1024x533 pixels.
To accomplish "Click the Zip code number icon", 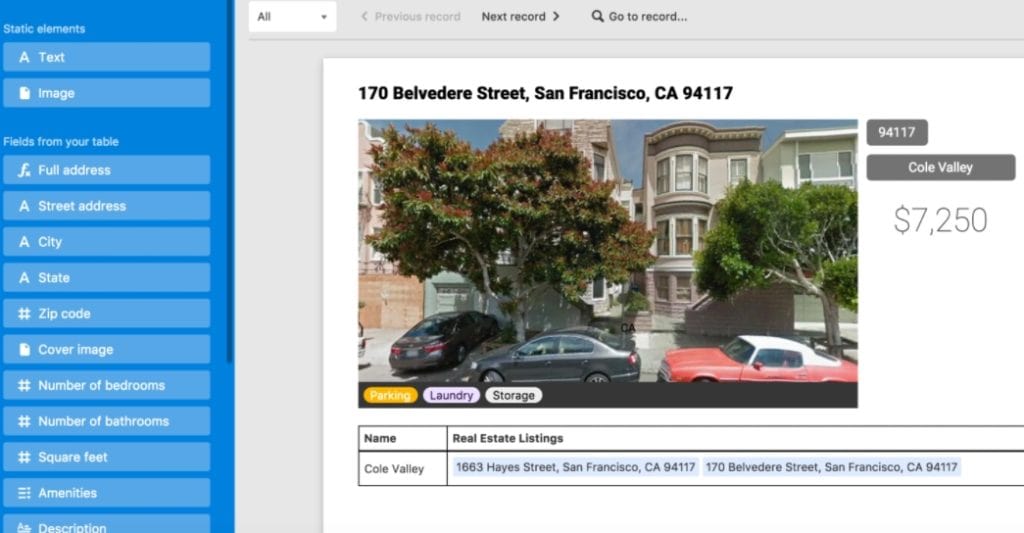I will point(24,314).
